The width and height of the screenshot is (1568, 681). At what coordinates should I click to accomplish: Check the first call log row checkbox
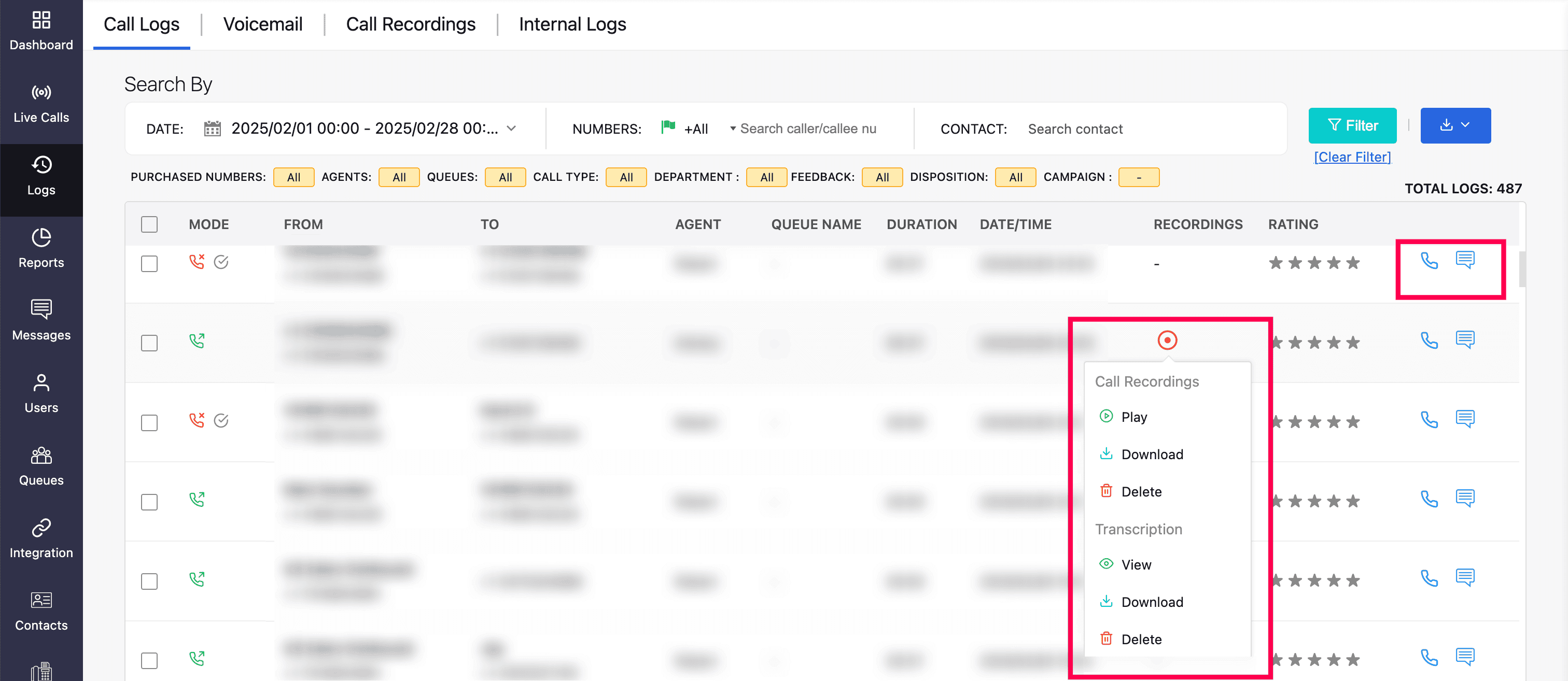pos(149,263)
